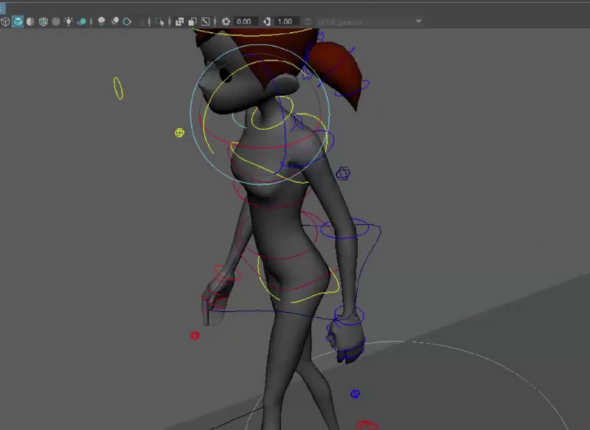Switch viewport to wireframe display

coord(5,22)
